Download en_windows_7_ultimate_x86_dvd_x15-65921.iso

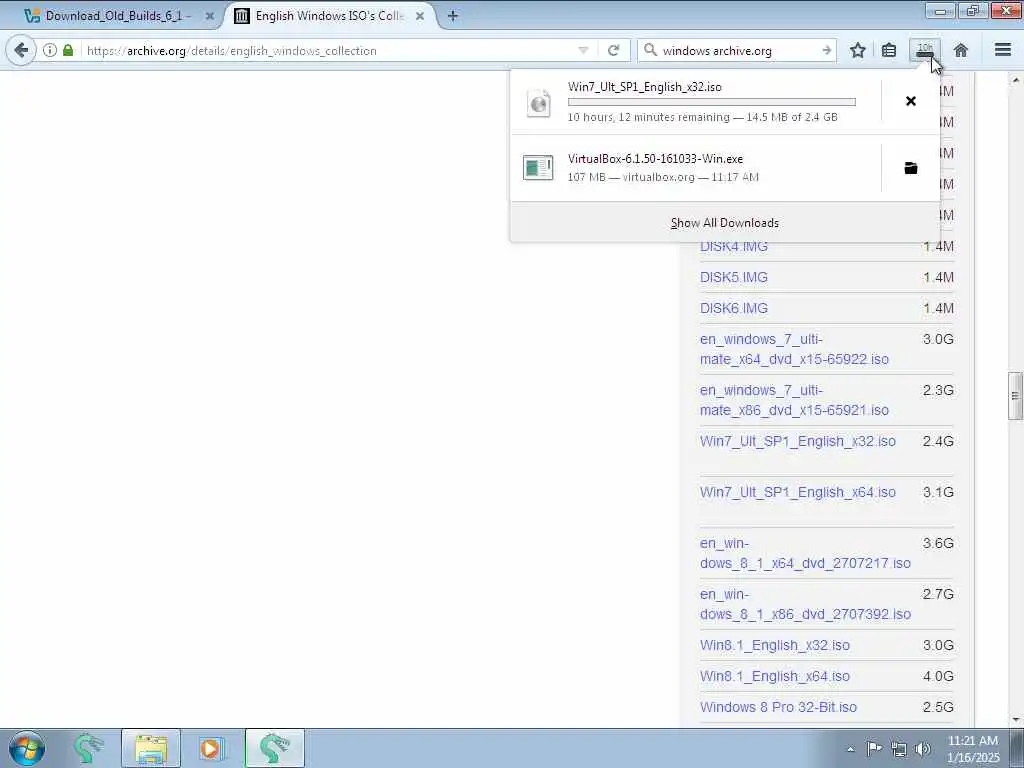[794, 400]
